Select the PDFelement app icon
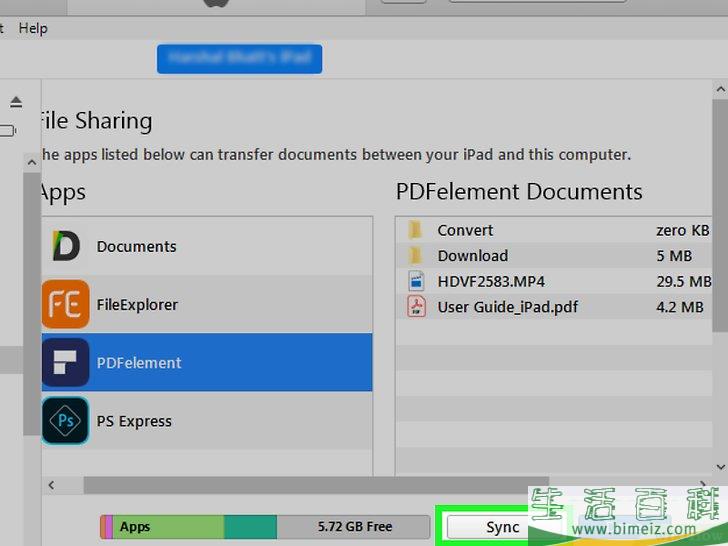The width and height of the screenshot is (728, 546). point(65,362)
